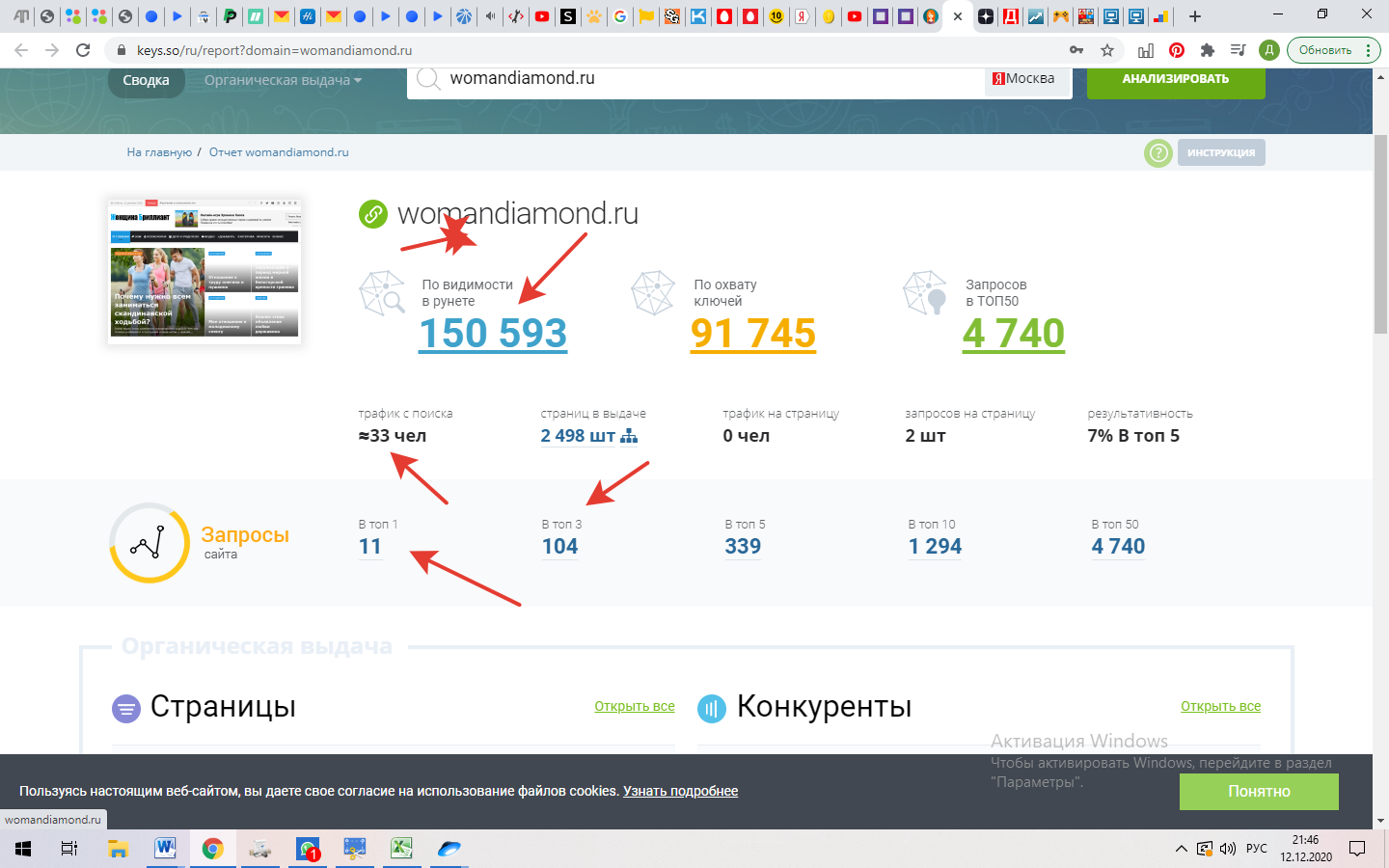This screenshot has width=1389, height=868.
Task: Open the В топ 10 value 1 294
Action: pos(935,547)
